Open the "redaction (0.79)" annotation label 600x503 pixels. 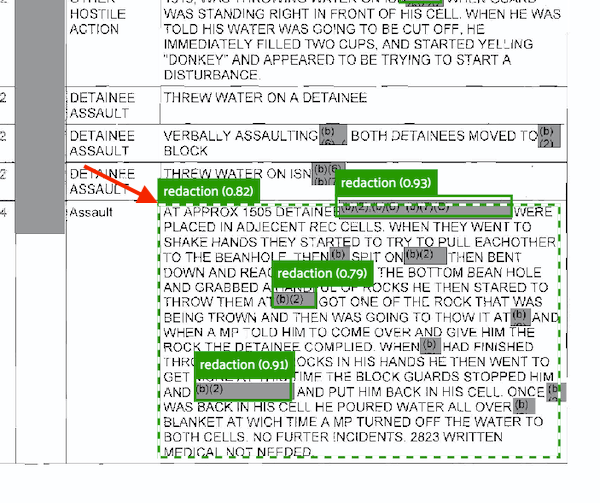321,272
